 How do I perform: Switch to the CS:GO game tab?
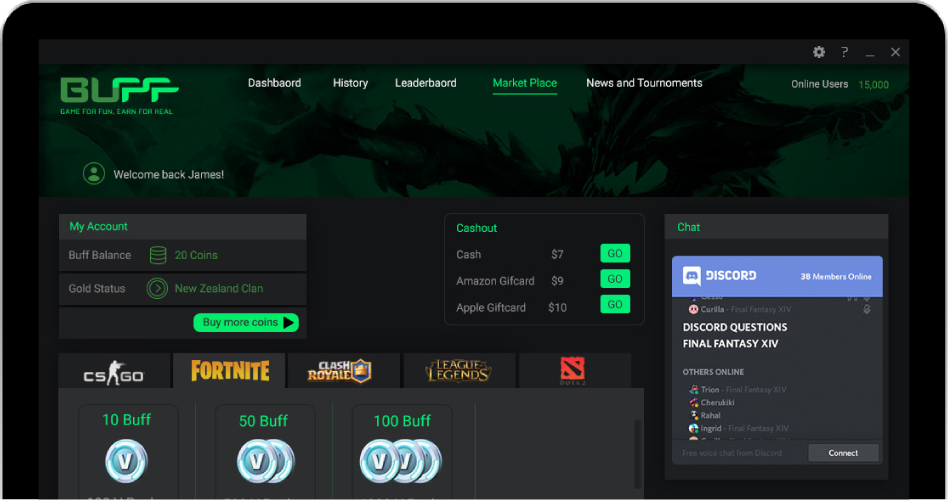[114, 371]
